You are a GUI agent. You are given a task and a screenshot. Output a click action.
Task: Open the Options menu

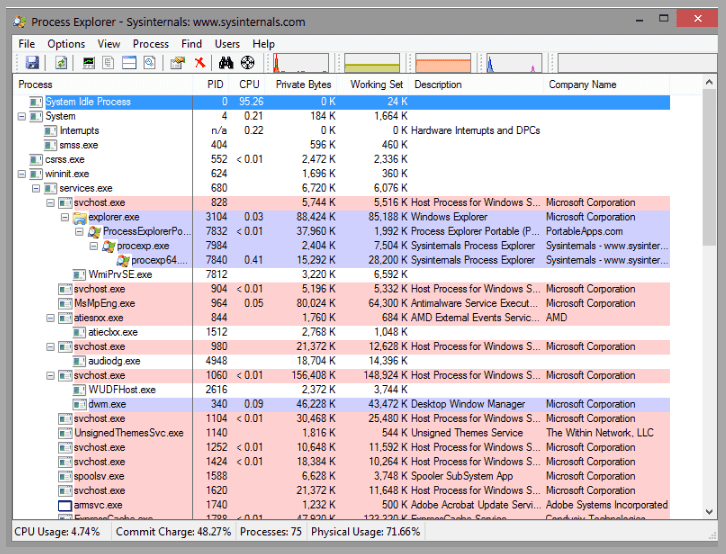(66, 44)
